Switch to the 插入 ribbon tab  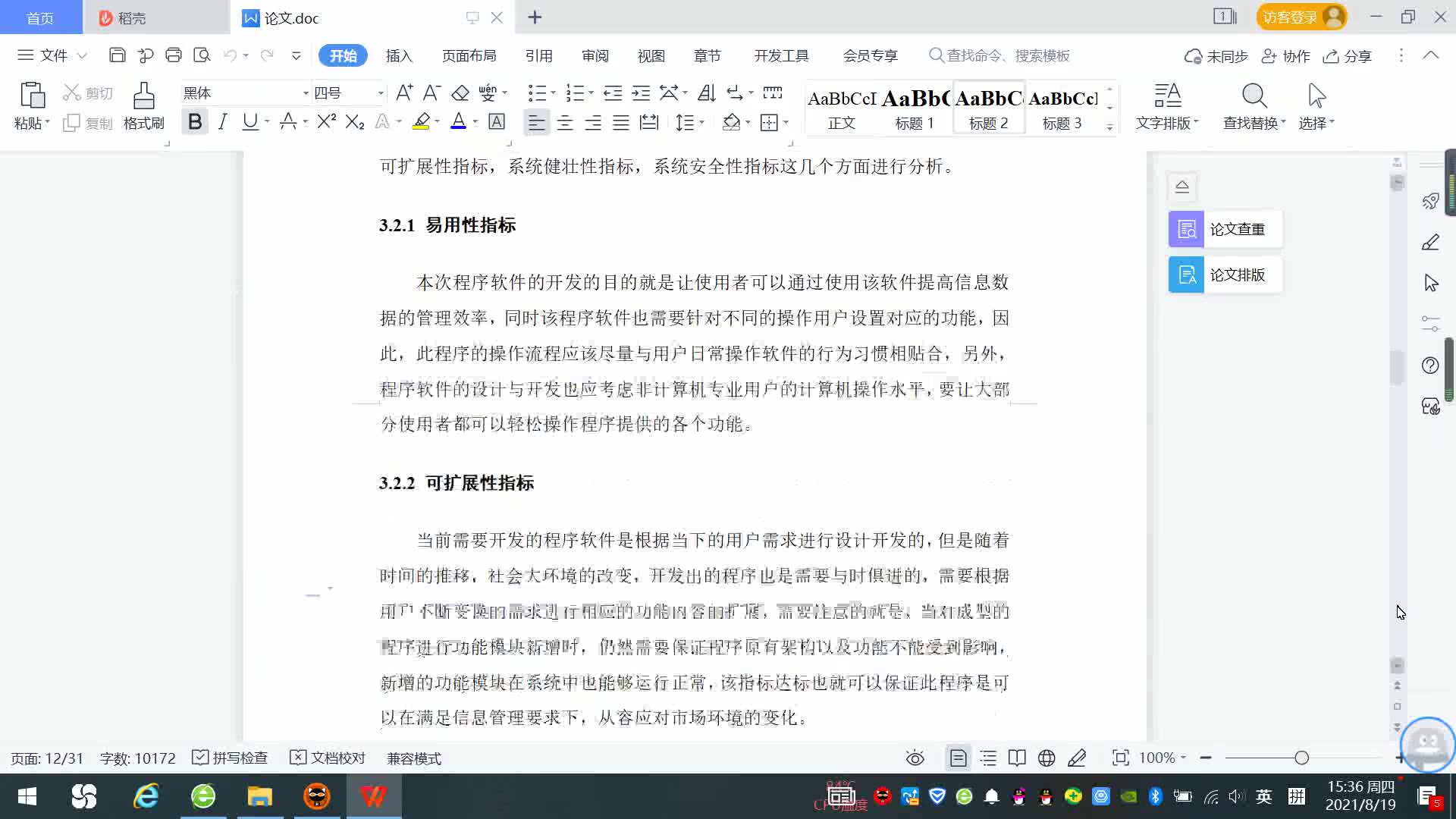[399, 56]
